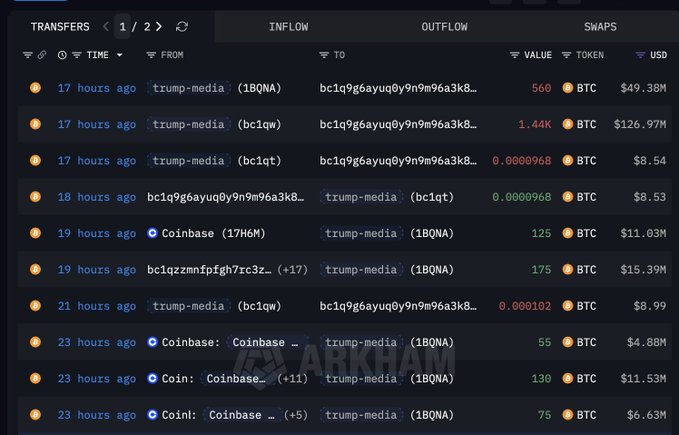The height and width of the screenshot is (435, 679).
Task: Click the '21 hours ago' timestamp link
Action: 97,306
